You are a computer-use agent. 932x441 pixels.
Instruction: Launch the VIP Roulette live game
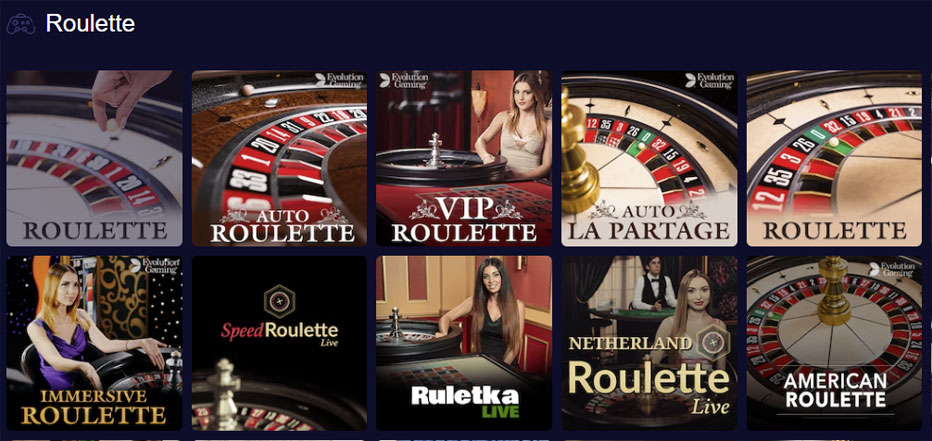(x=464, y=158)
